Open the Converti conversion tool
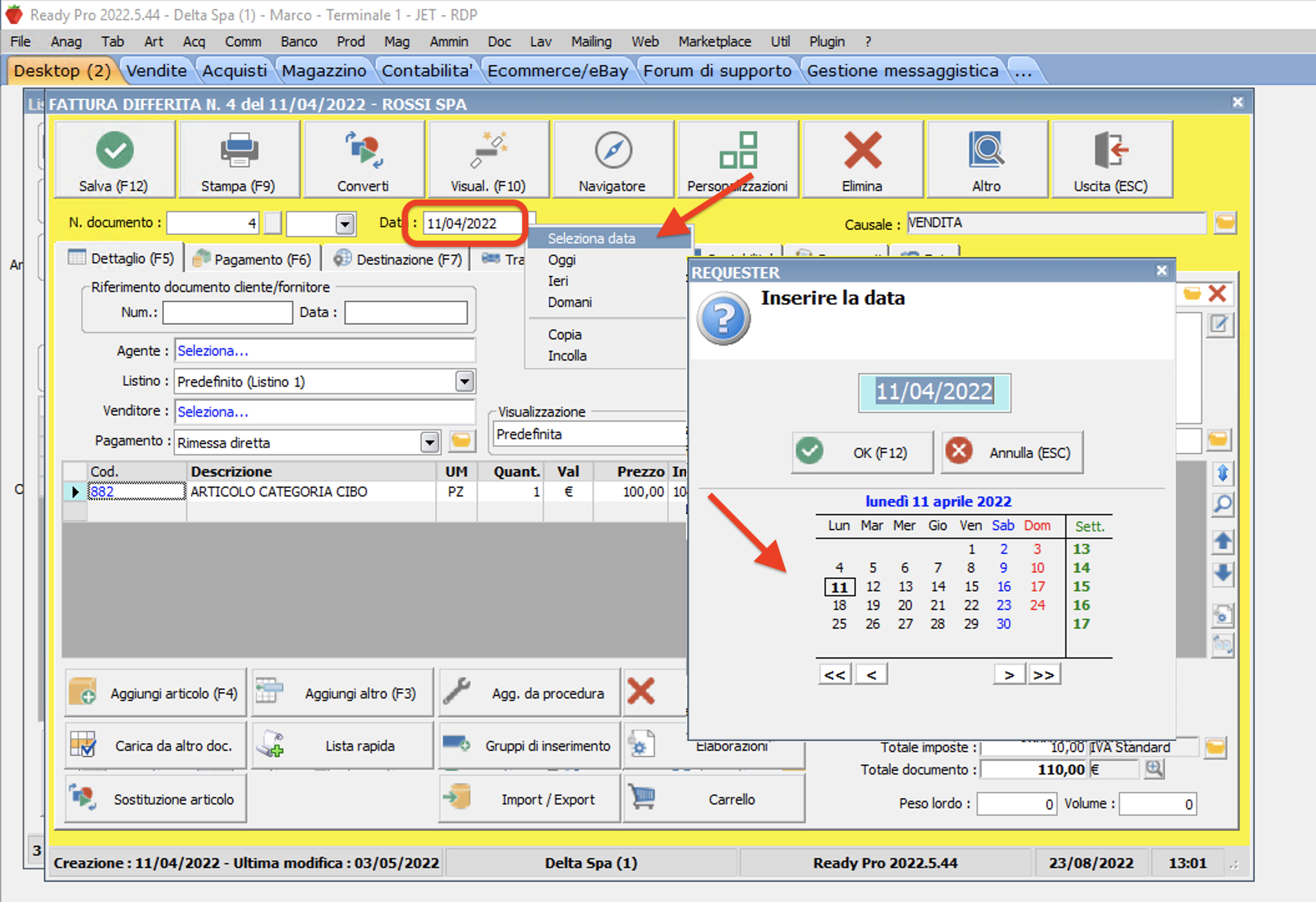Image resolution: width=1316 pixels, height=902 pixels. click(x=363, y=160)
